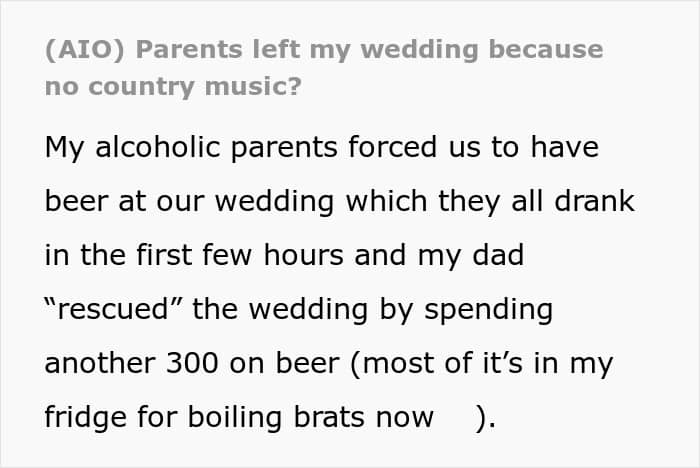This screenshot has height=468, width=700.
Task: Click the word "spending" in the body
Action: click(488, 309)
